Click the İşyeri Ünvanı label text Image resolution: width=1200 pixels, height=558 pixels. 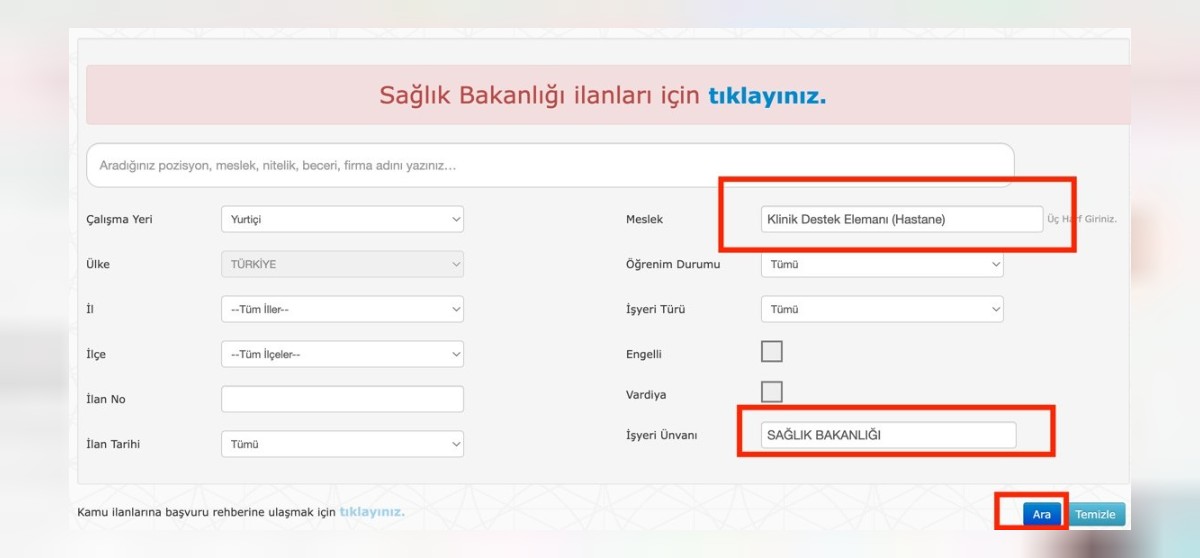tap(661, 435)
